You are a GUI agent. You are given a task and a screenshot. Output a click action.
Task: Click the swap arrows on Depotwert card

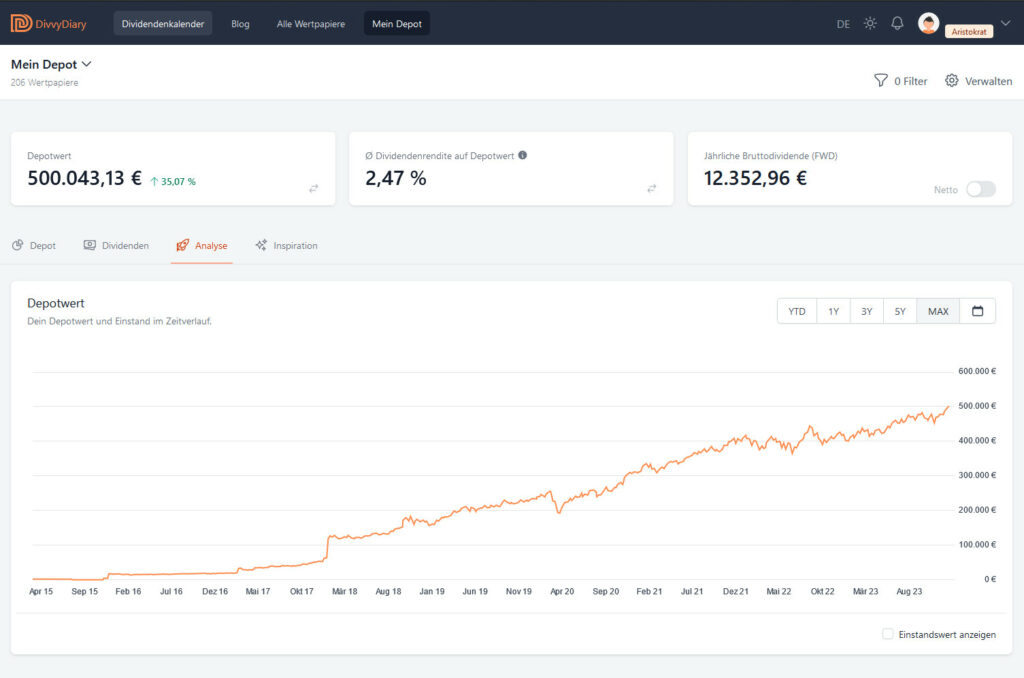tap(313, 189)
